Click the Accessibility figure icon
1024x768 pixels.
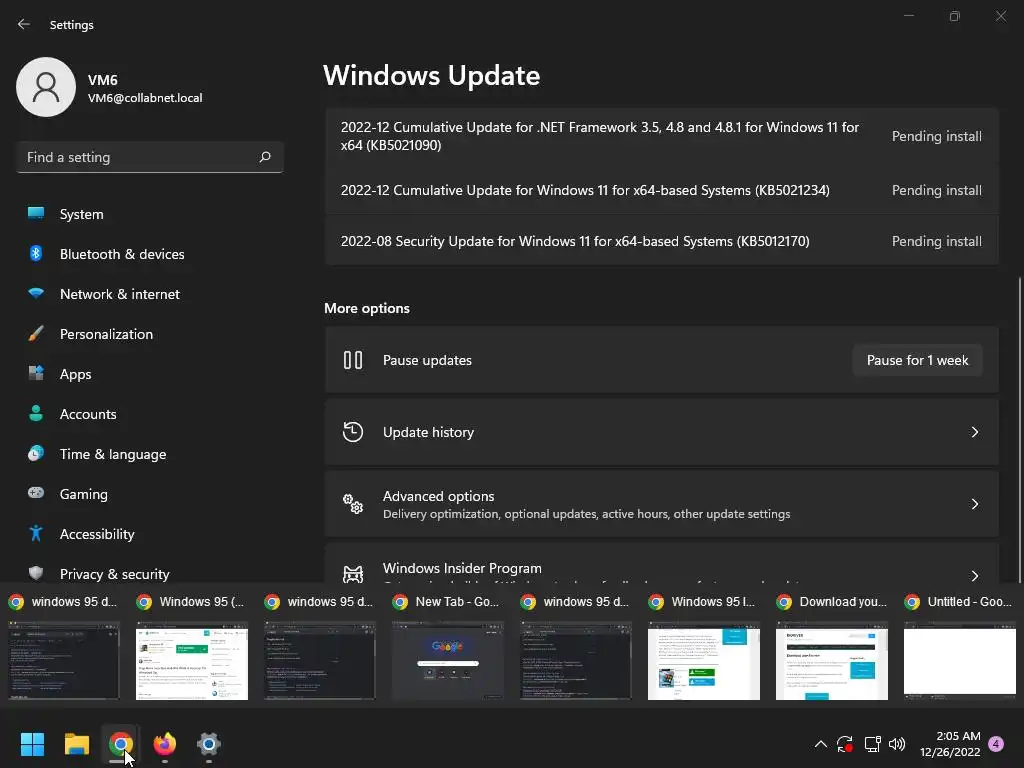36,534
